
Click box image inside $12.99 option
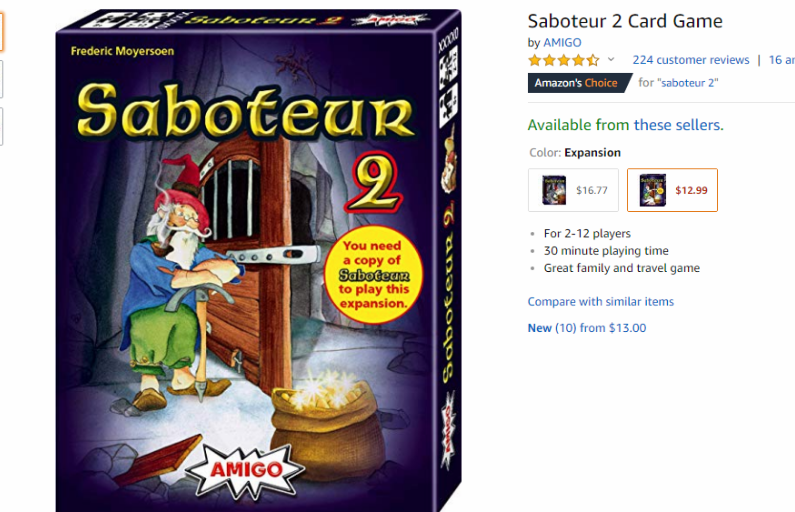click(x=653, y=190)
